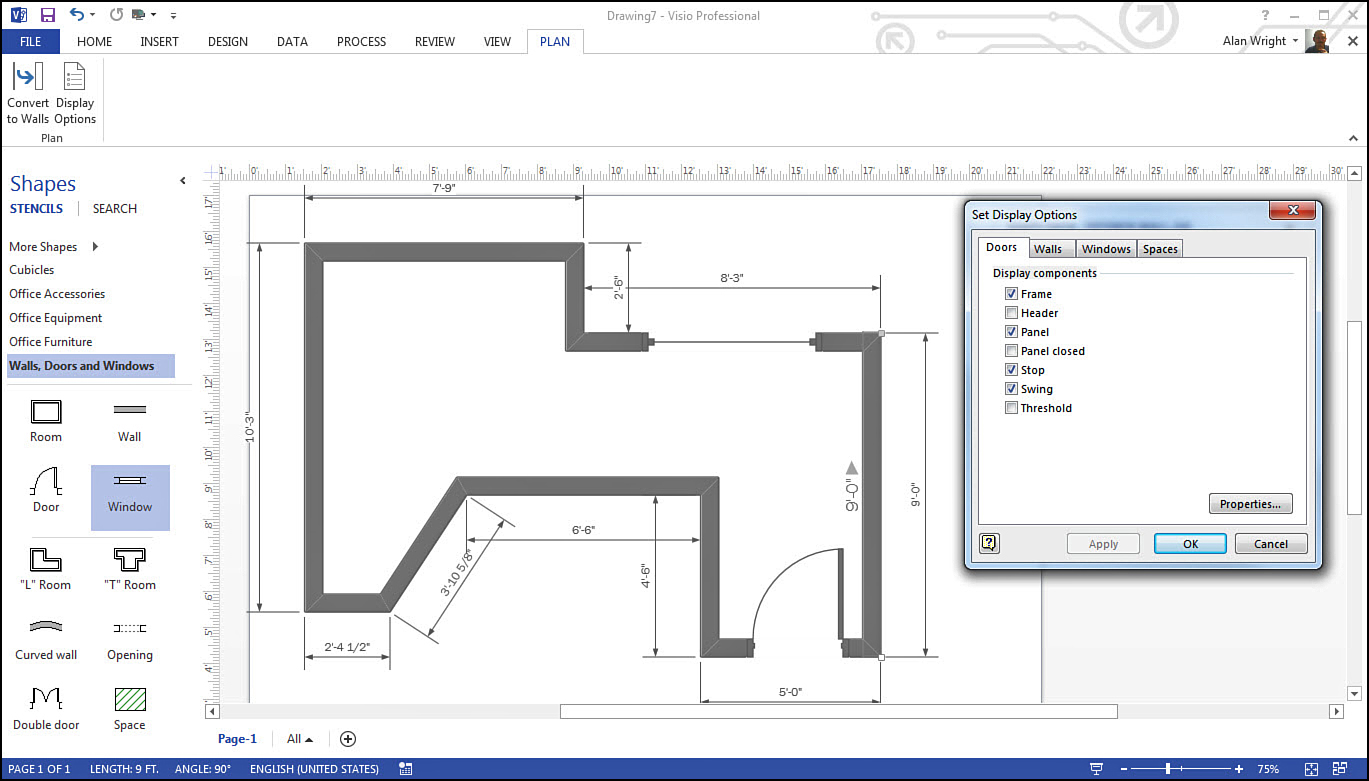Screen dimensions: 1369x781
Task: Click the horizontal scrollbar thumb
Action: click(838, 712)
